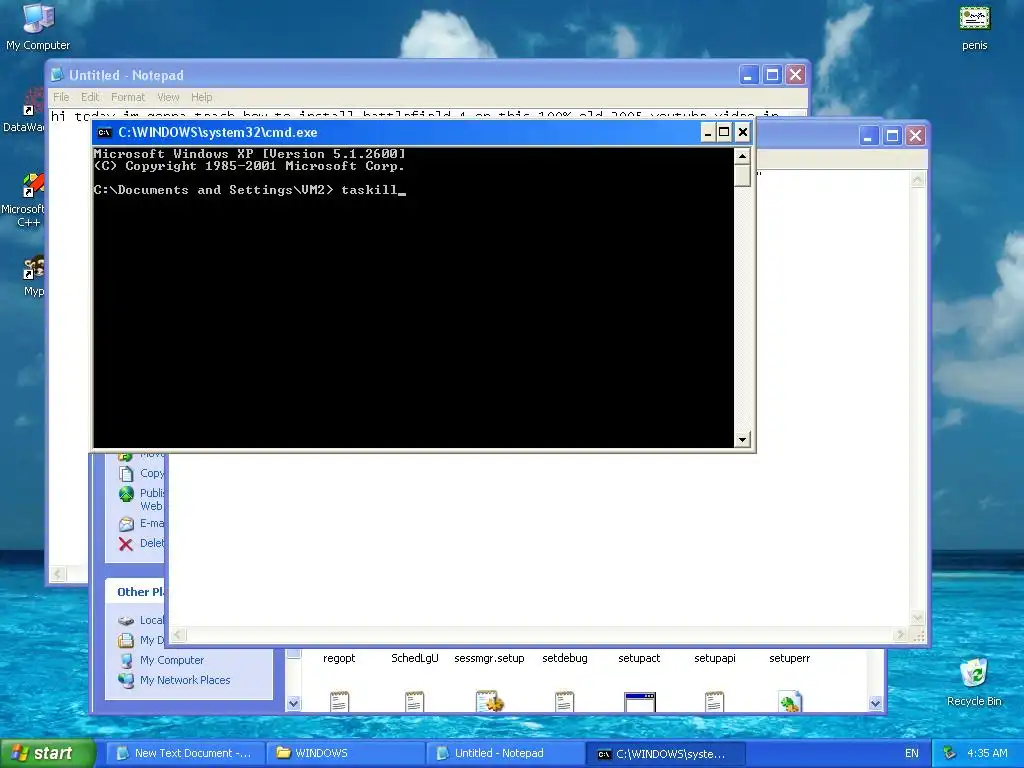The image size is (1024, 768).
Task: Click WINDOWS tasks pane scroll down arrow
Action: point(293,703)
